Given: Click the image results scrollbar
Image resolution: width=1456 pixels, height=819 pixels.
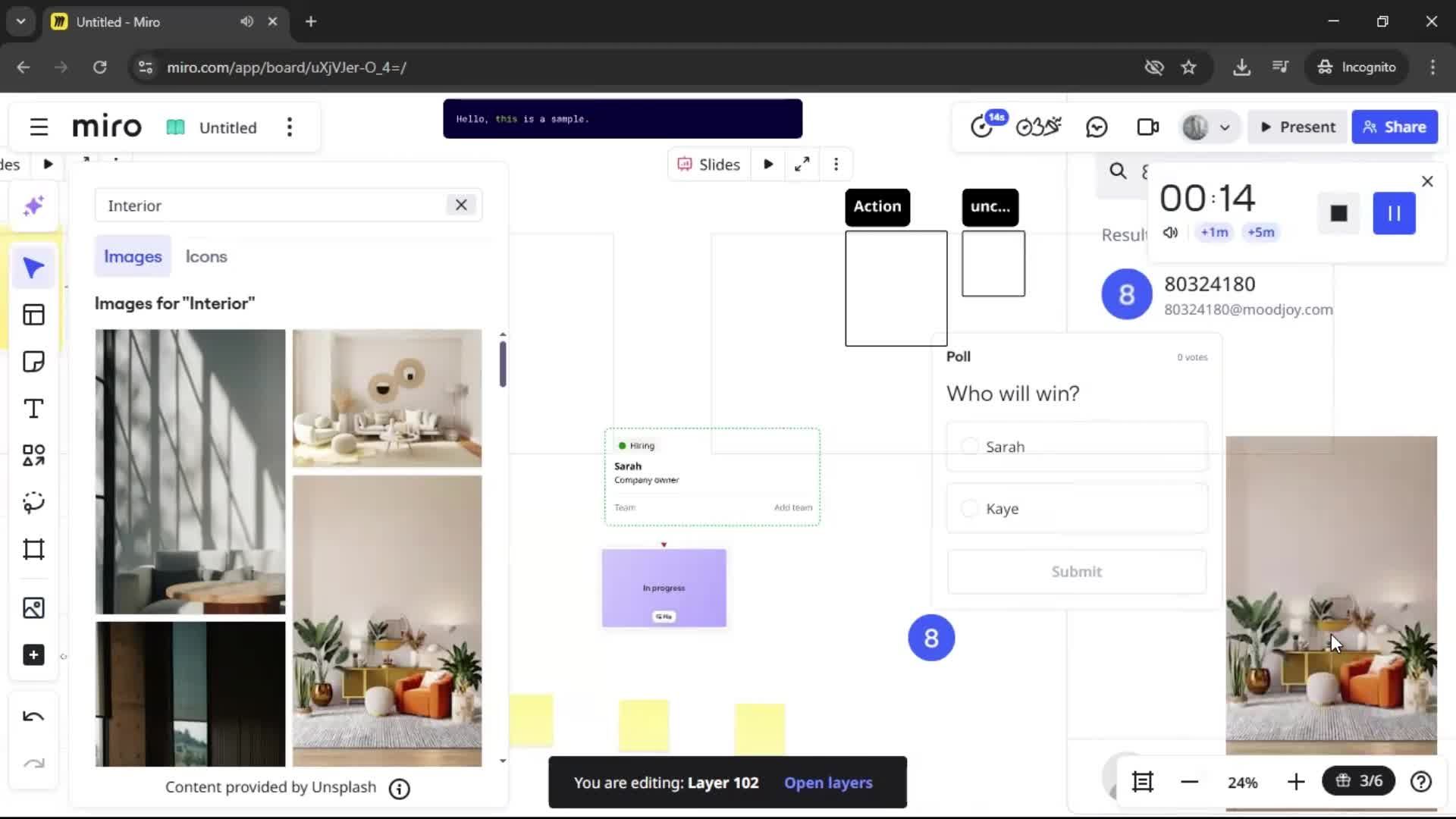Looking at the screenshot, I should pyautogui.click(x=503, y=364).
